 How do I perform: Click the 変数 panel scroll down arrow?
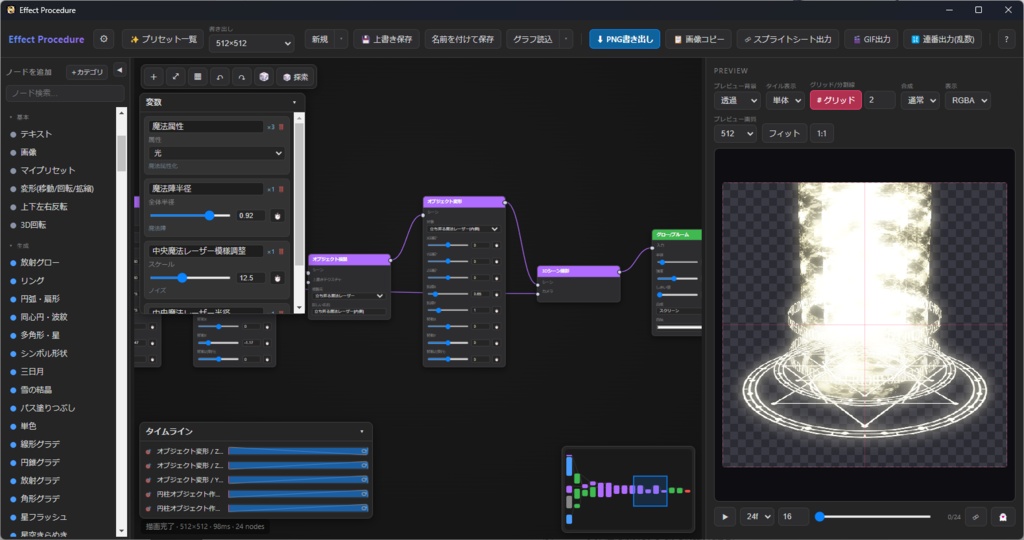pyautogui.click(x=299, y=308)
